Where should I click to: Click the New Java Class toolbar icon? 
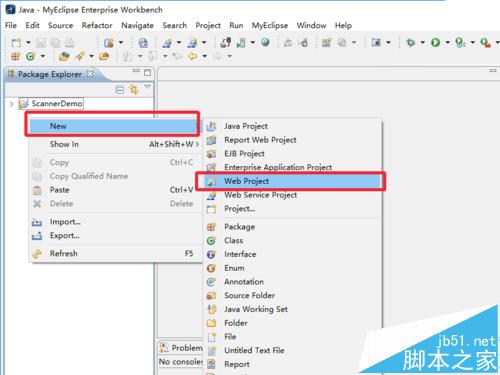point(30,56)
